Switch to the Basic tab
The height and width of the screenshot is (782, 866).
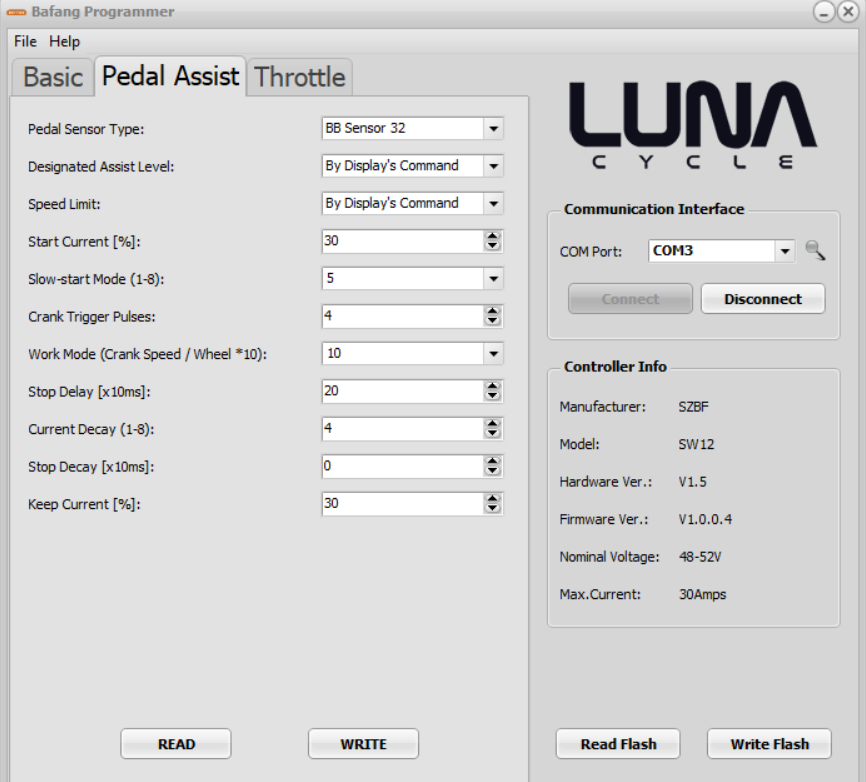[x=53, y=77]
